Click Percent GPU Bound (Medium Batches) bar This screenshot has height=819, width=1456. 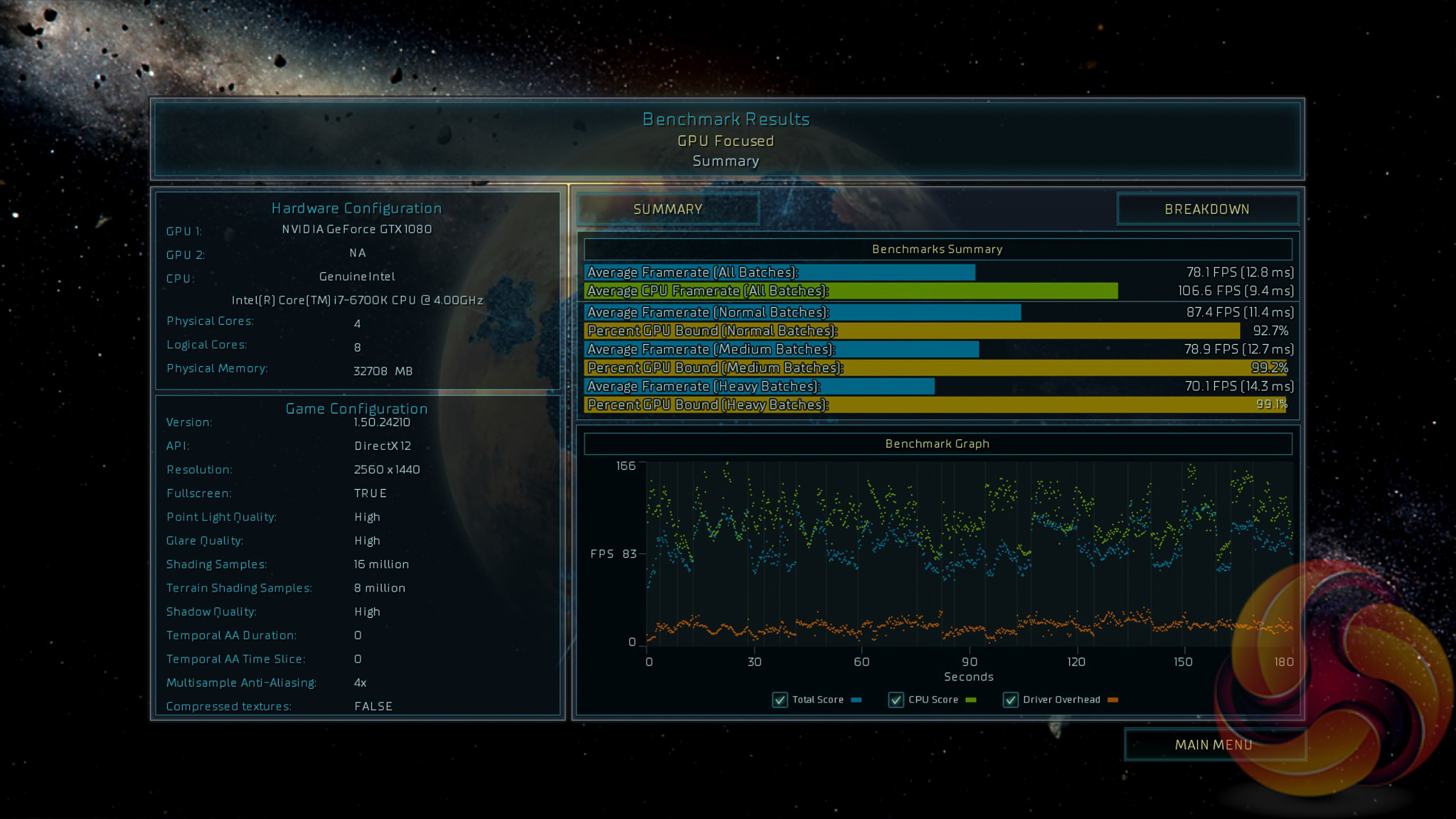[x=935, y=368]
